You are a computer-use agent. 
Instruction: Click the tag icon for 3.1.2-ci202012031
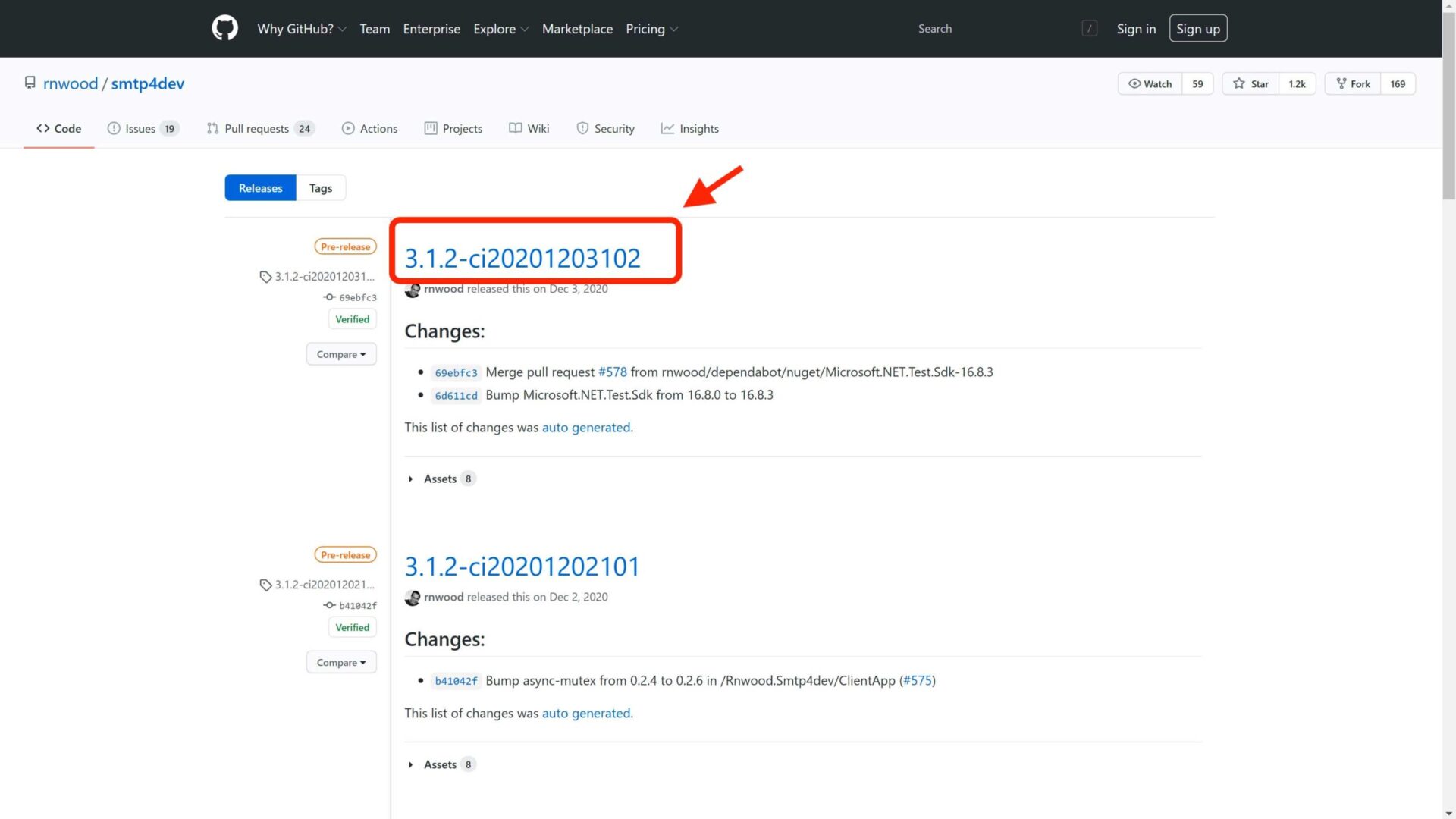[x=265, y=277]
